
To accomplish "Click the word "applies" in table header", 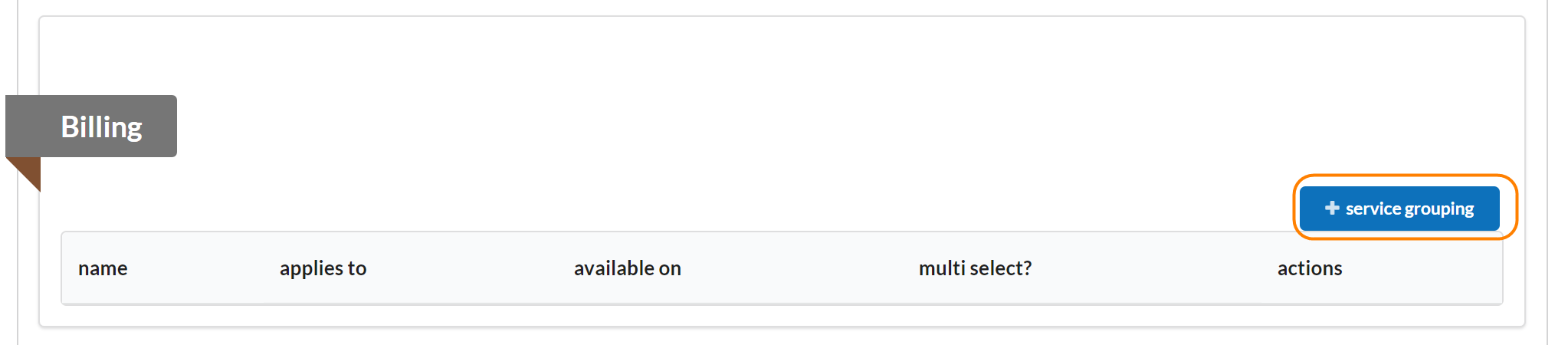I will (311, 268).
